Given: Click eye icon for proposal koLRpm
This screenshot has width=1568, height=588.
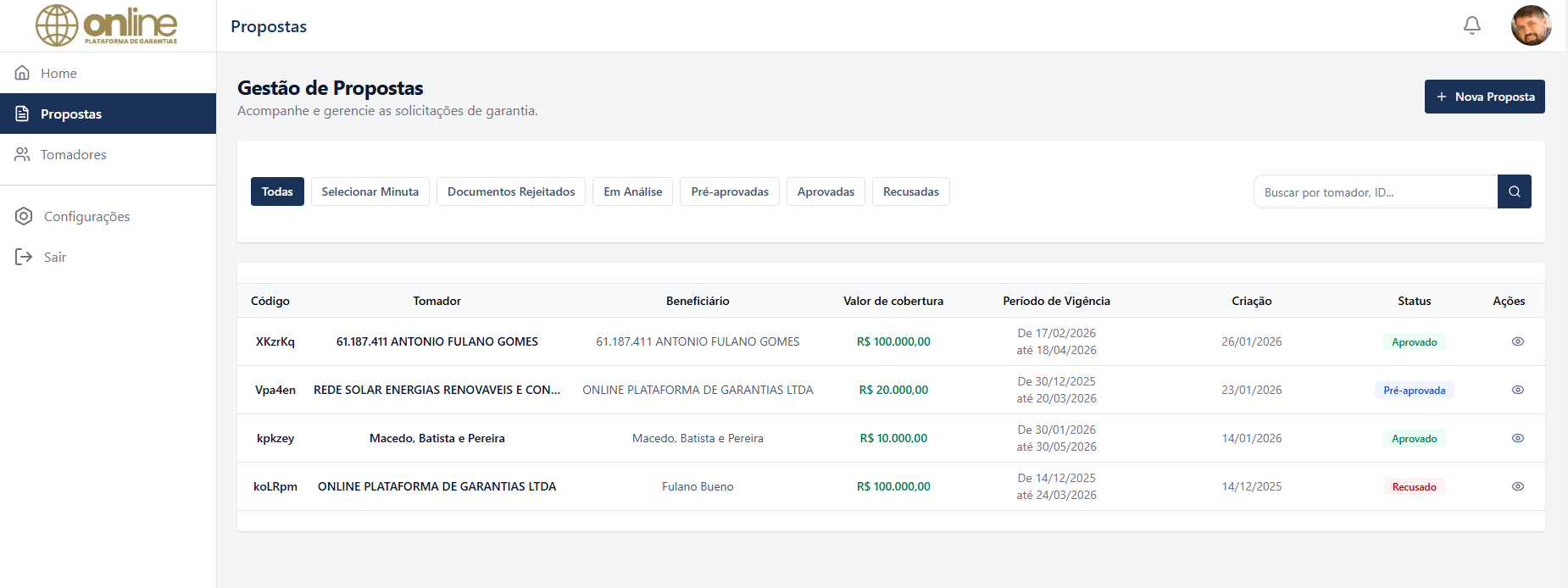Looking at the screenshot, I should coord(1517,486).
